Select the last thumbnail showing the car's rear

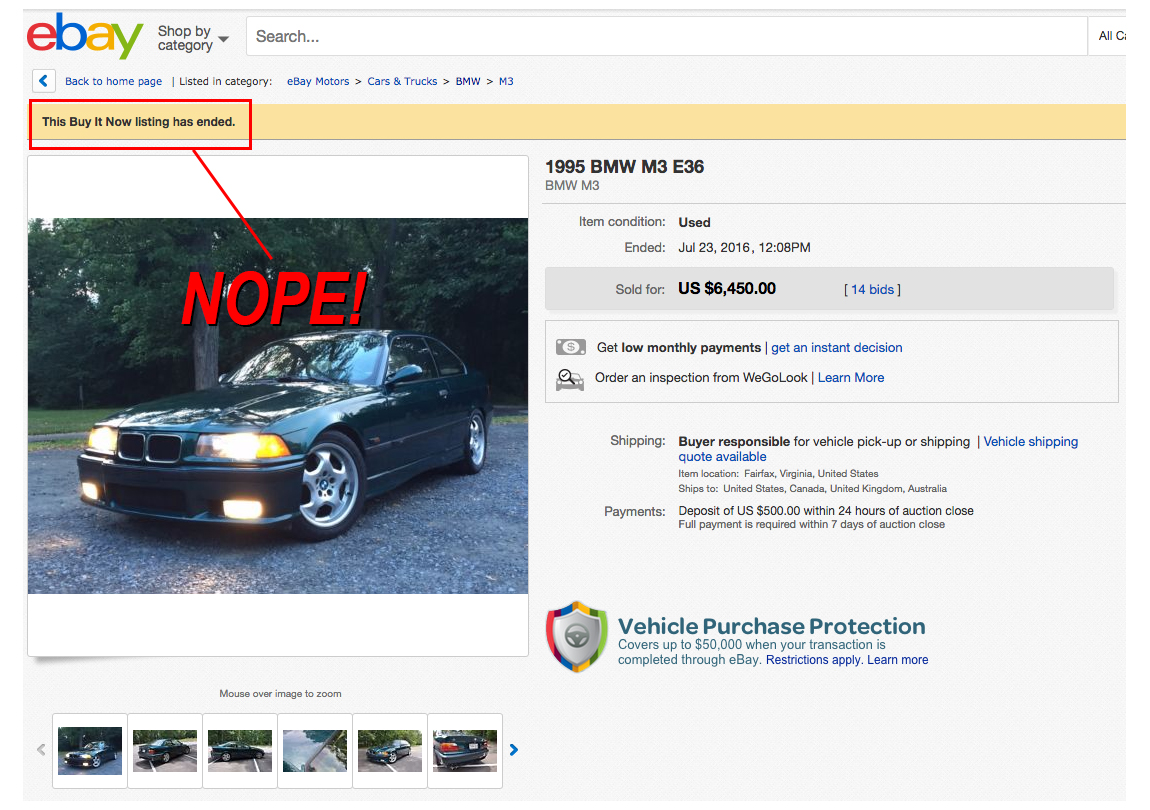pyautogui.click(x=465, y=750)
